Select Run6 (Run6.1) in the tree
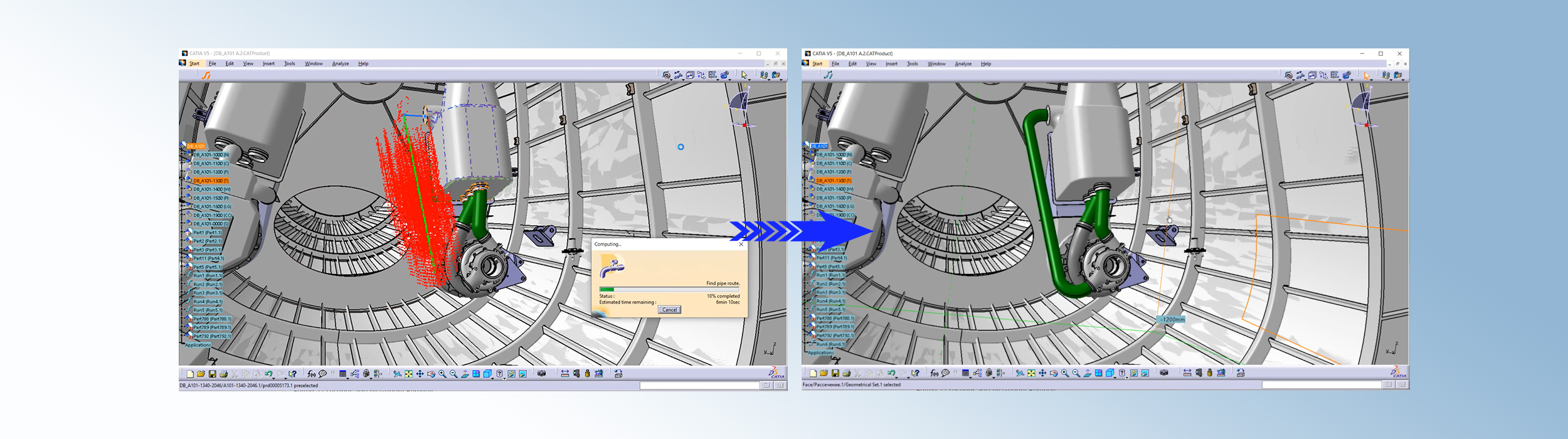The height and width of the screenshot is (439, 1568). click(830, 344)
